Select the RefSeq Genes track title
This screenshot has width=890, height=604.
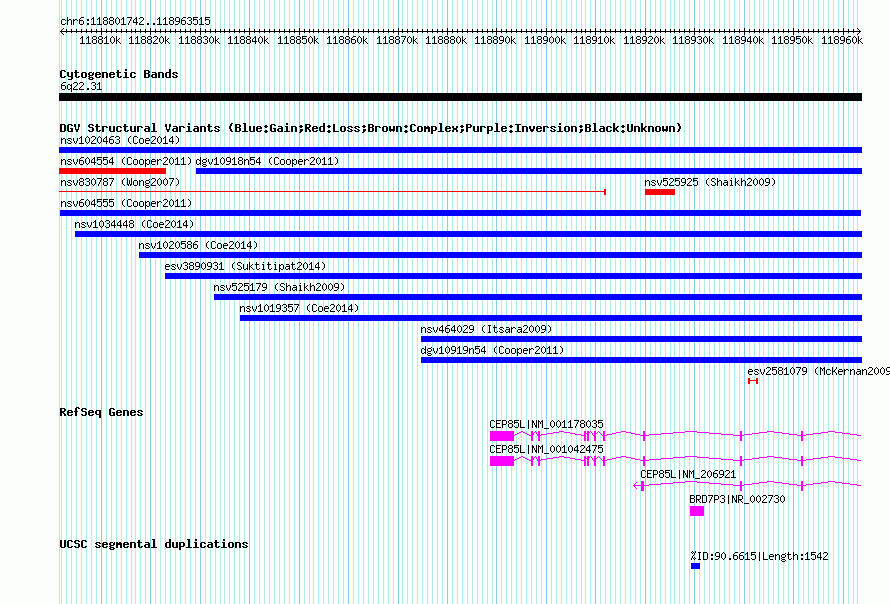tap(101, 412)
